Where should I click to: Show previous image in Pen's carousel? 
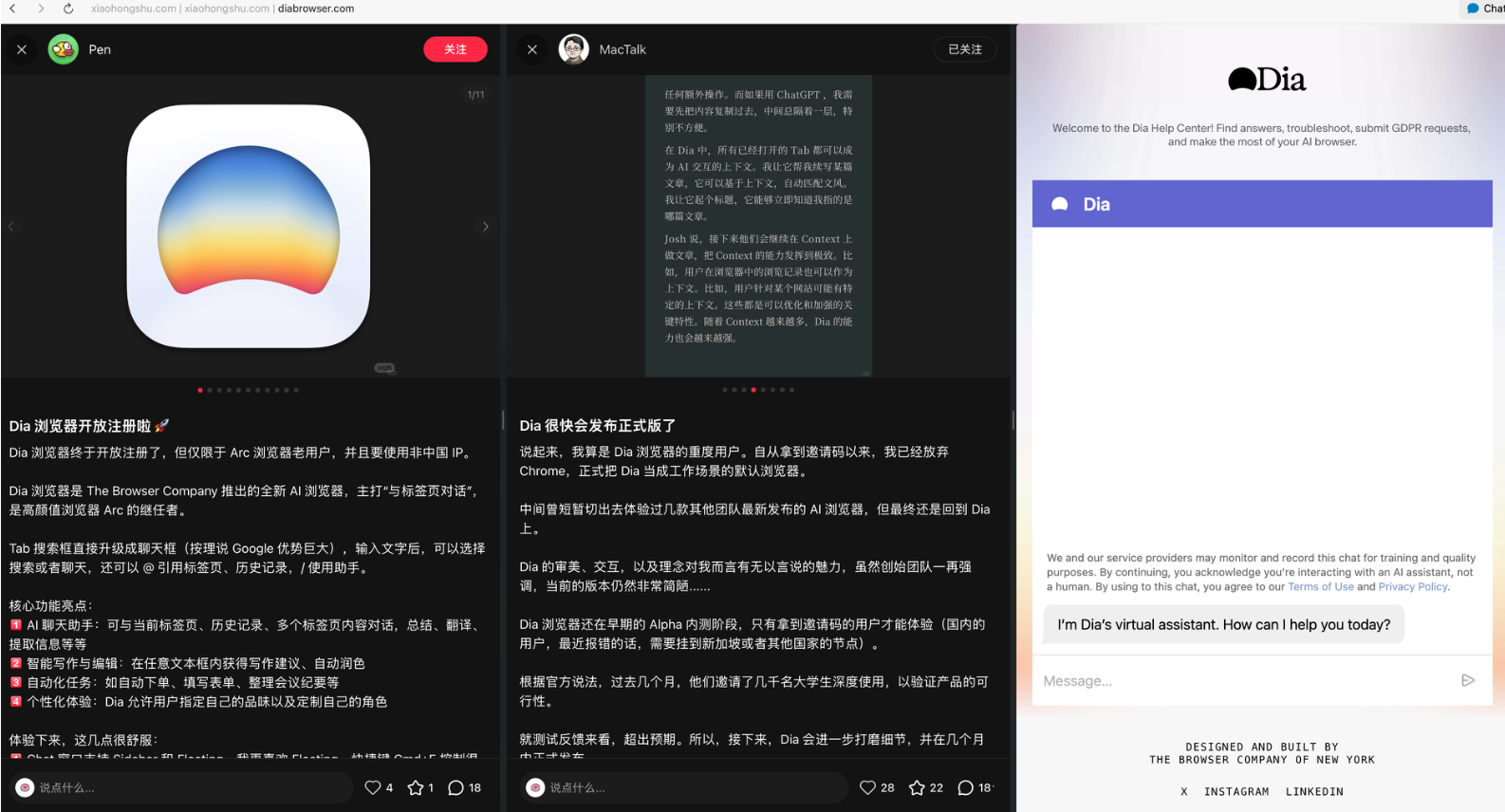pos(11,226)
